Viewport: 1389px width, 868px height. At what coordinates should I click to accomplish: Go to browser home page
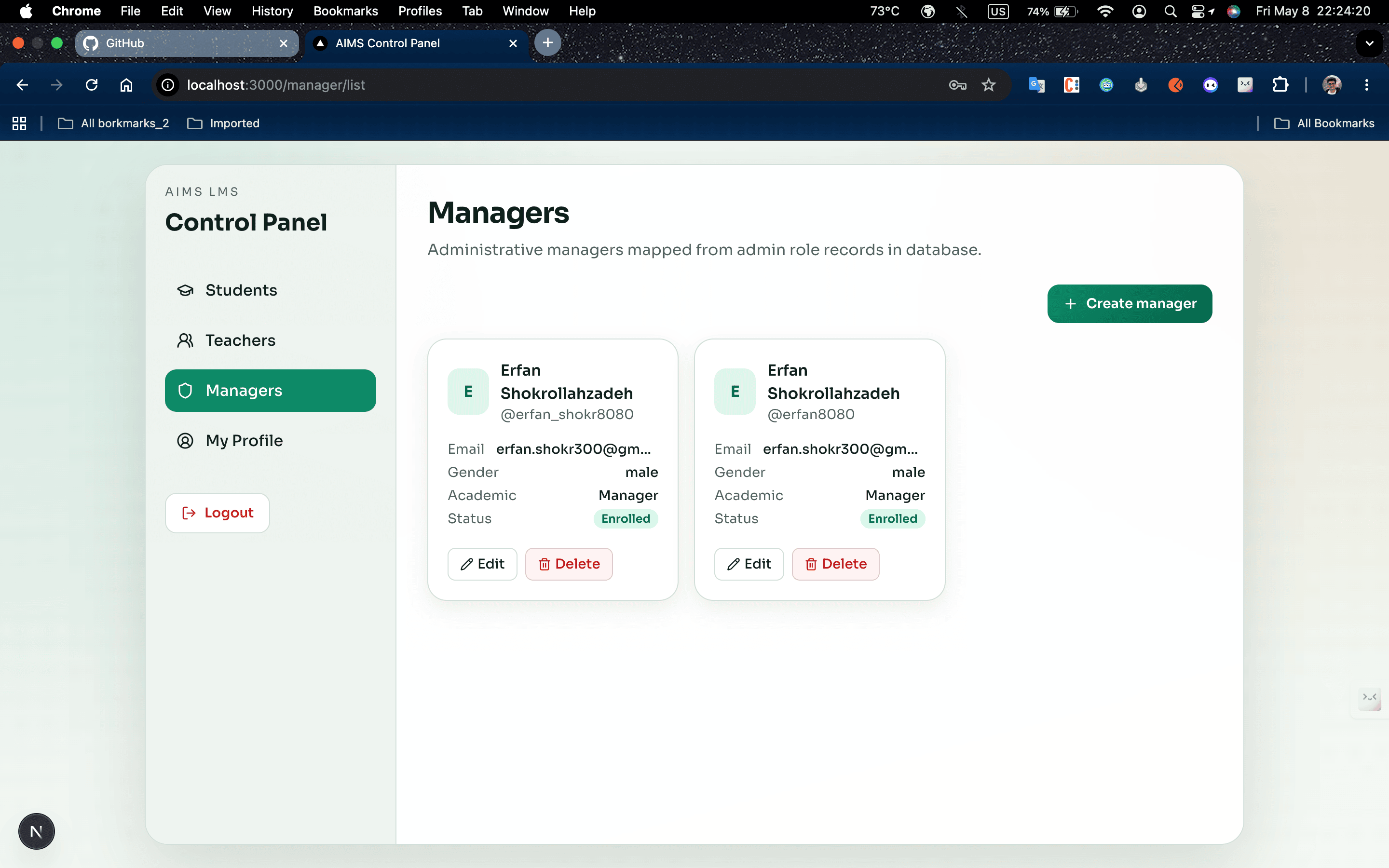(x=126, y=85)
